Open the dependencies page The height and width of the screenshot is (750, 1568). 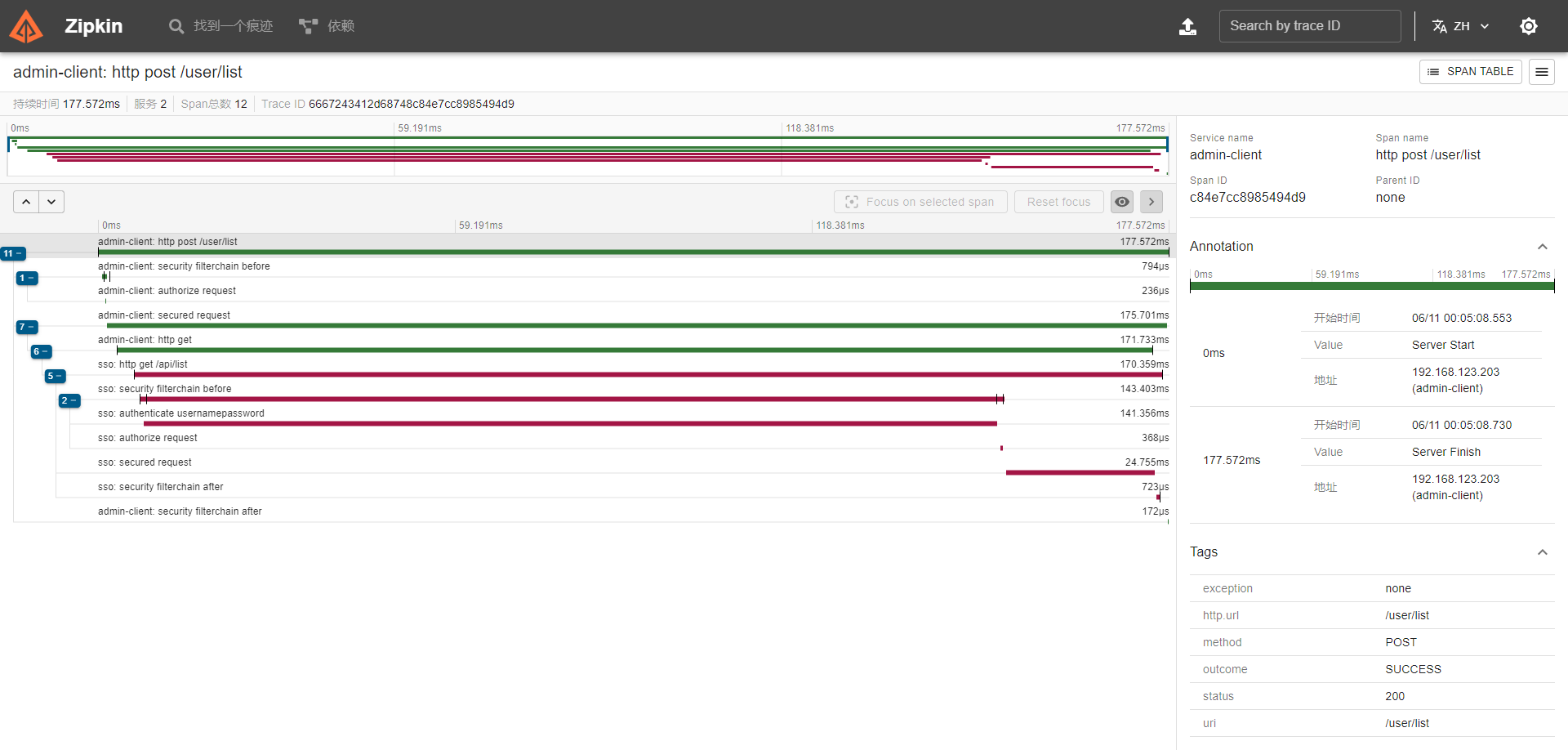(327, 26)
